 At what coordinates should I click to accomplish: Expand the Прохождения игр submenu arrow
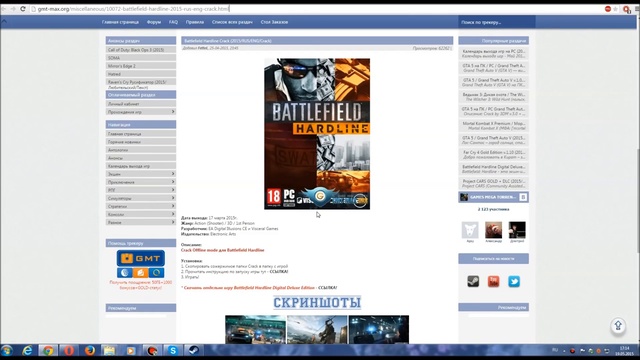point(173,111)
